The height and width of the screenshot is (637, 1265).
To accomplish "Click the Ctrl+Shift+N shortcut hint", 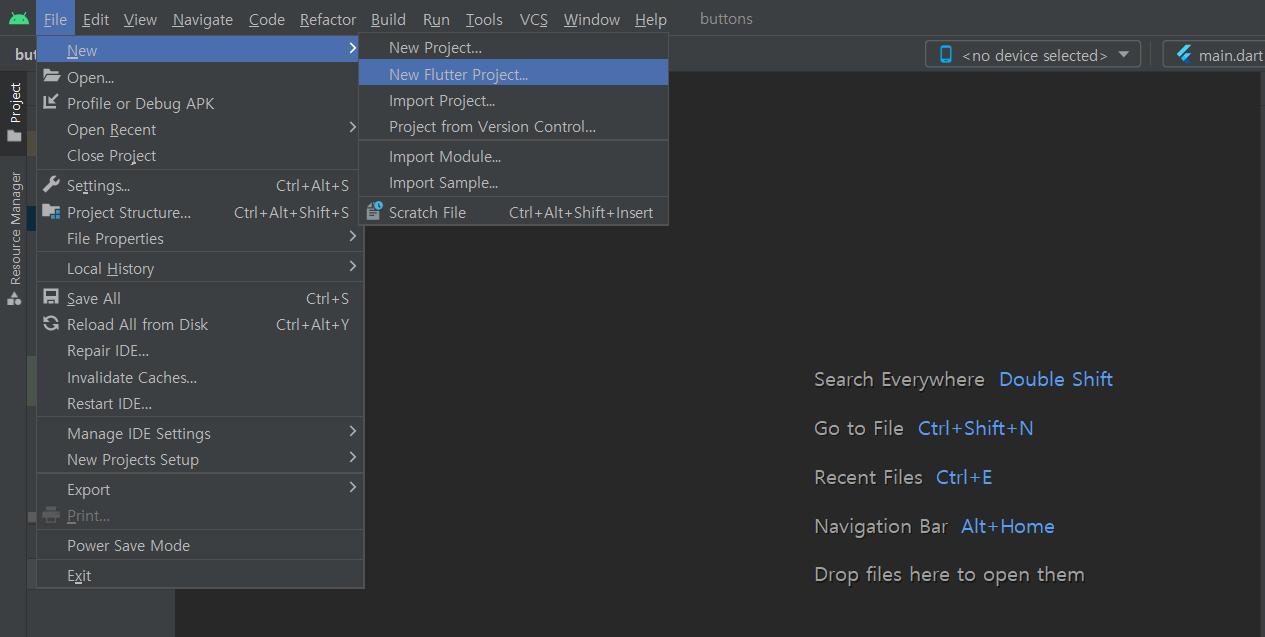I will click(x=976, y=428).
